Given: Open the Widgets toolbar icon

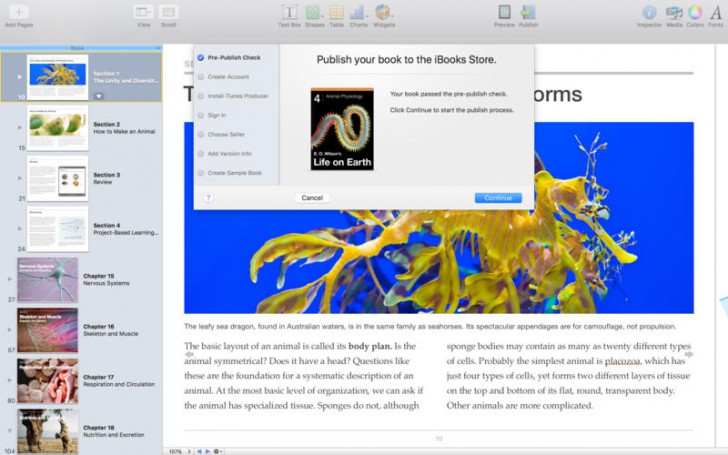Looking at the screenshot, I should click(x=384, y=12).
